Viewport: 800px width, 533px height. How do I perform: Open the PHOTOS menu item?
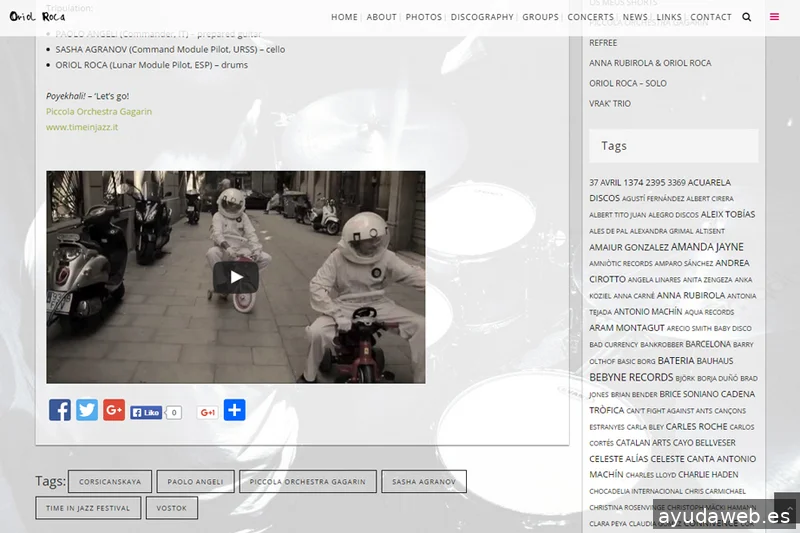(423, 17)
